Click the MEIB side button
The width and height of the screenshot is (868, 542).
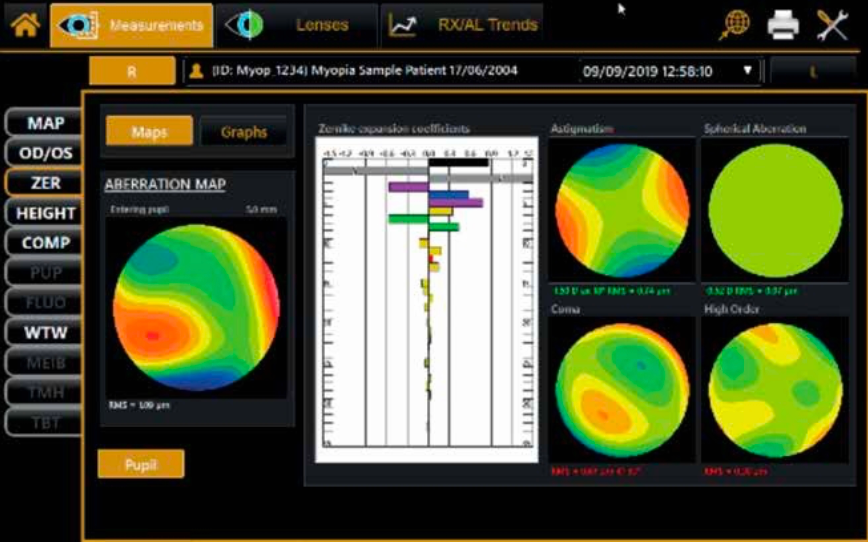tap(44, 363)
